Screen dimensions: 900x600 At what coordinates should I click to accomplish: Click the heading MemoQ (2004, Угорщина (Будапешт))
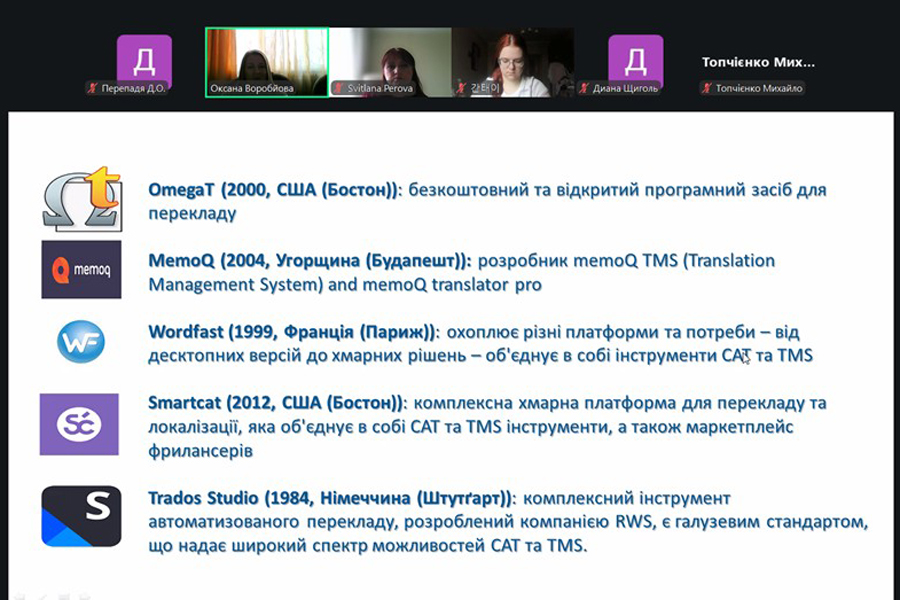pos(309,261)
